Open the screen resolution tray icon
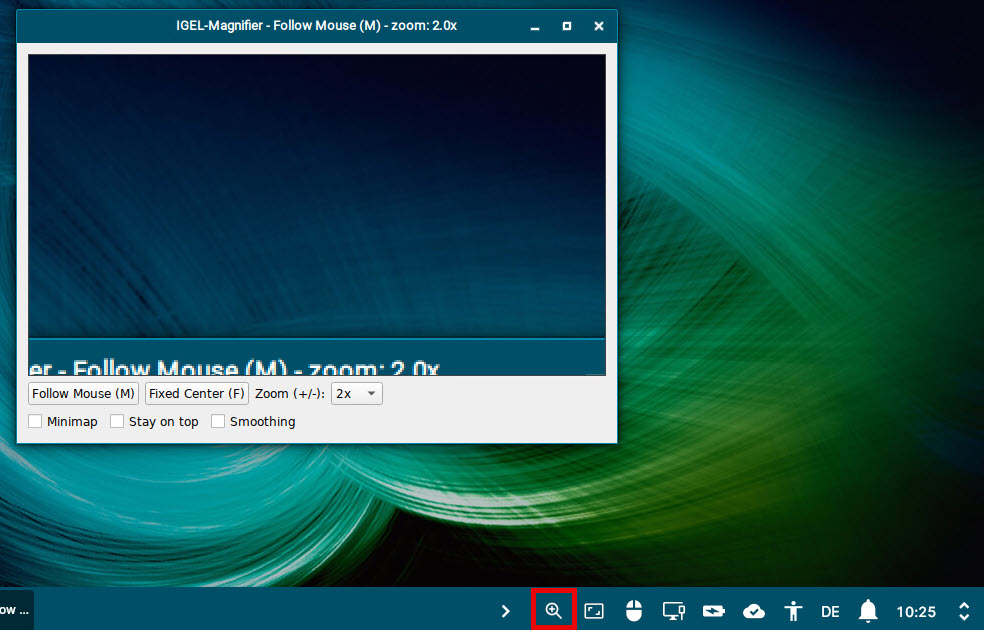The image size is (984, 630). pos(594,611)
